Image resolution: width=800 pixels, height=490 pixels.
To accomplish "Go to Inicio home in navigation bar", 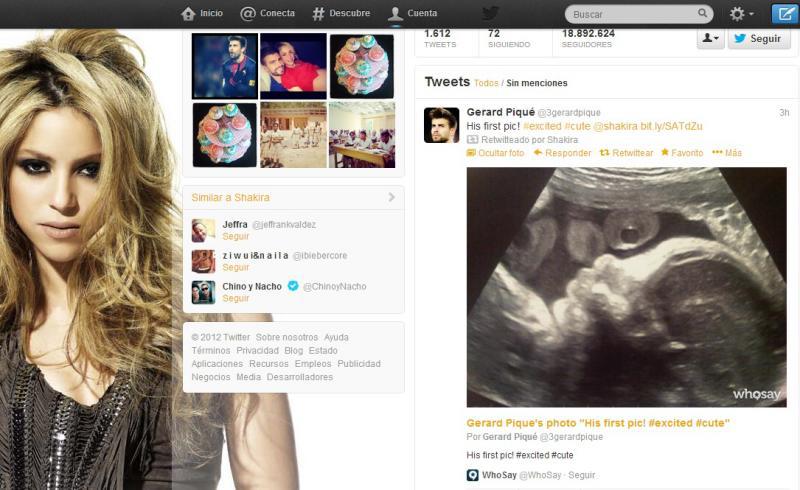I will tap(202, 13).
